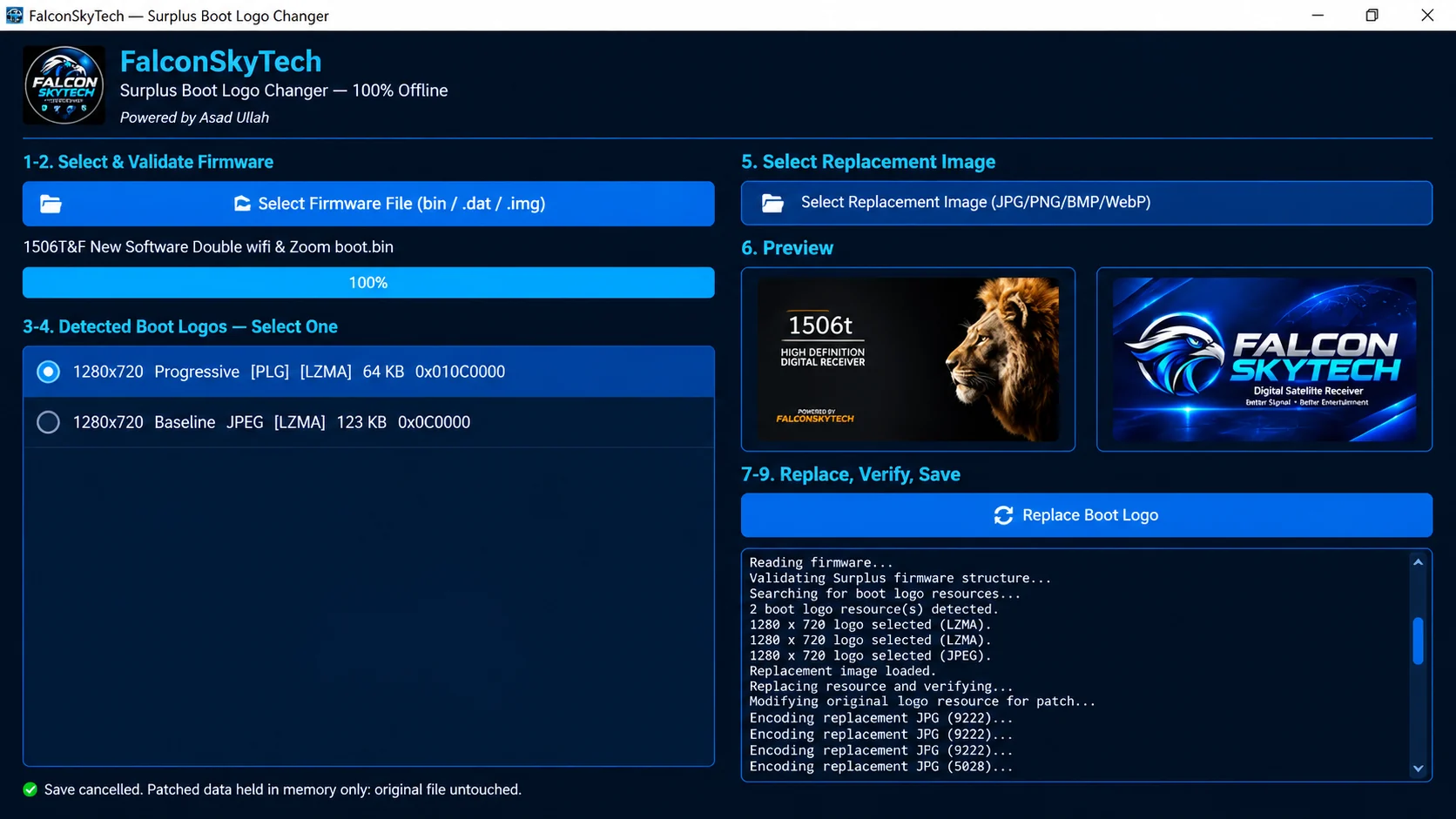Click the log scrollbar up arrow
Viewport: 1456px width, 819px height.
click(1418, 562)
